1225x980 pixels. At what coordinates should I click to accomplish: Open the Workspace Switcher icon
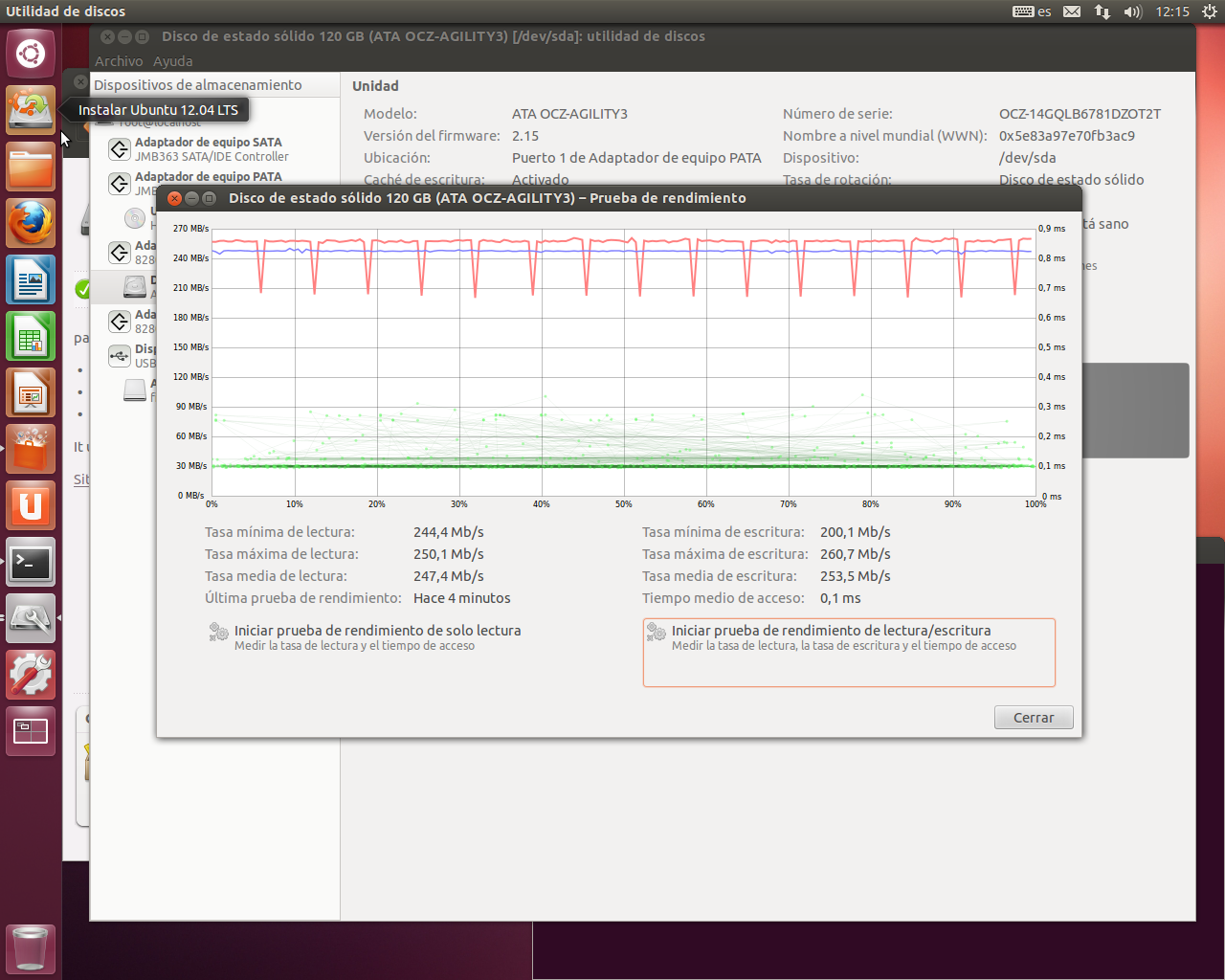31,731
